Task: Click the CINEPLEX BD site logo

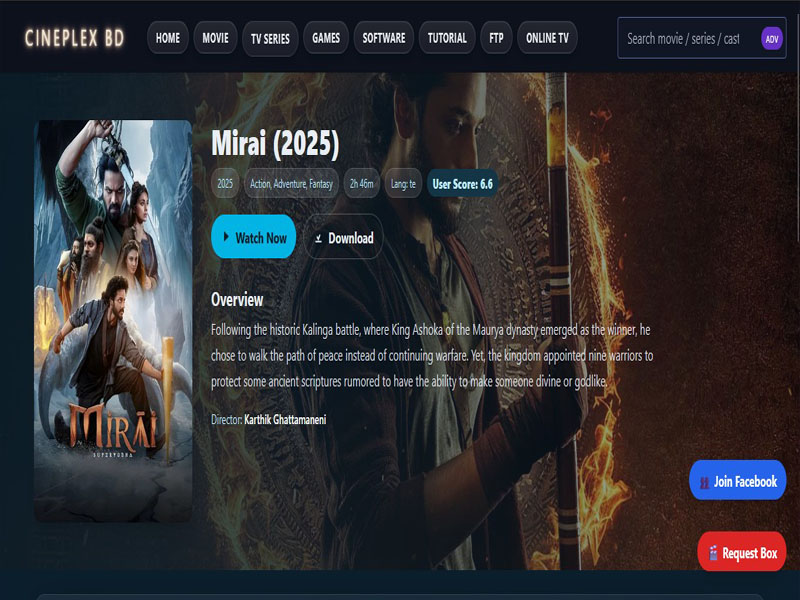Action: point(75,38)
